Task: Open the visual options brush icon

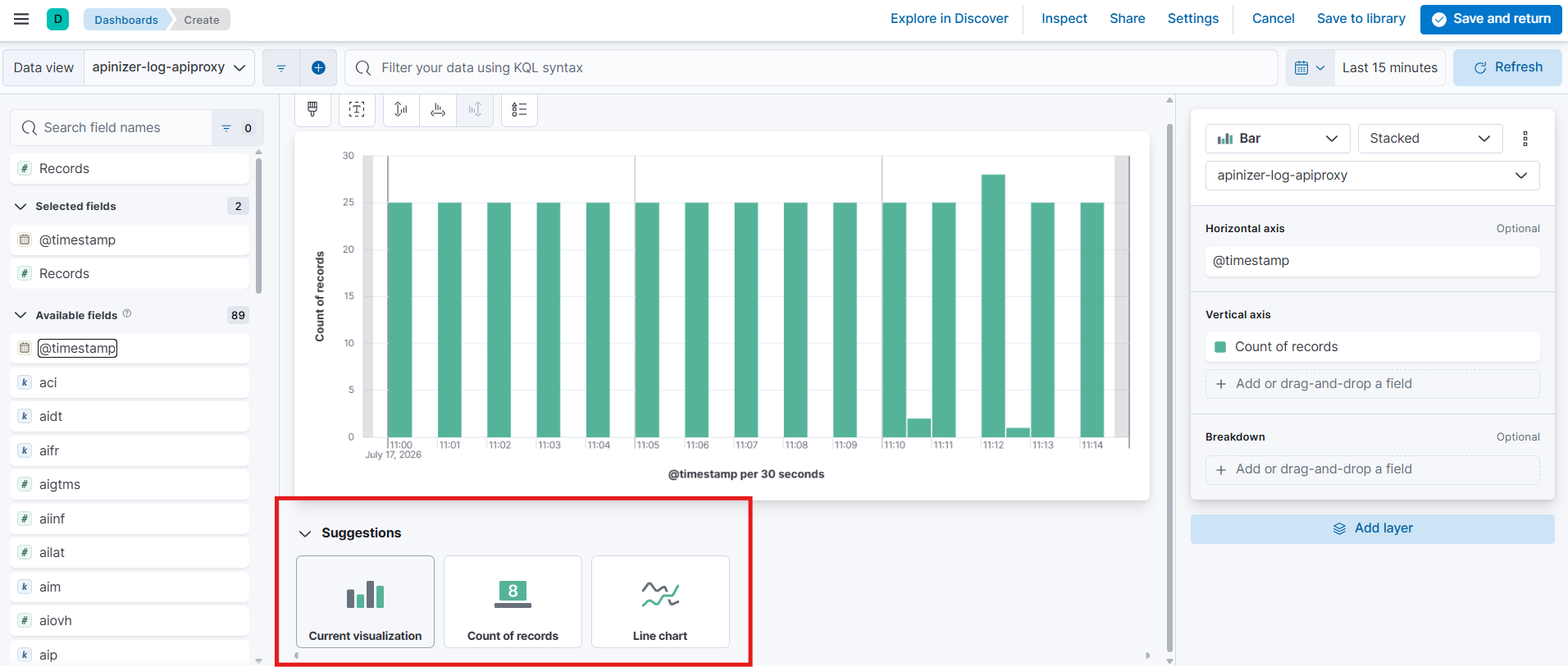Action: (312, 109)
